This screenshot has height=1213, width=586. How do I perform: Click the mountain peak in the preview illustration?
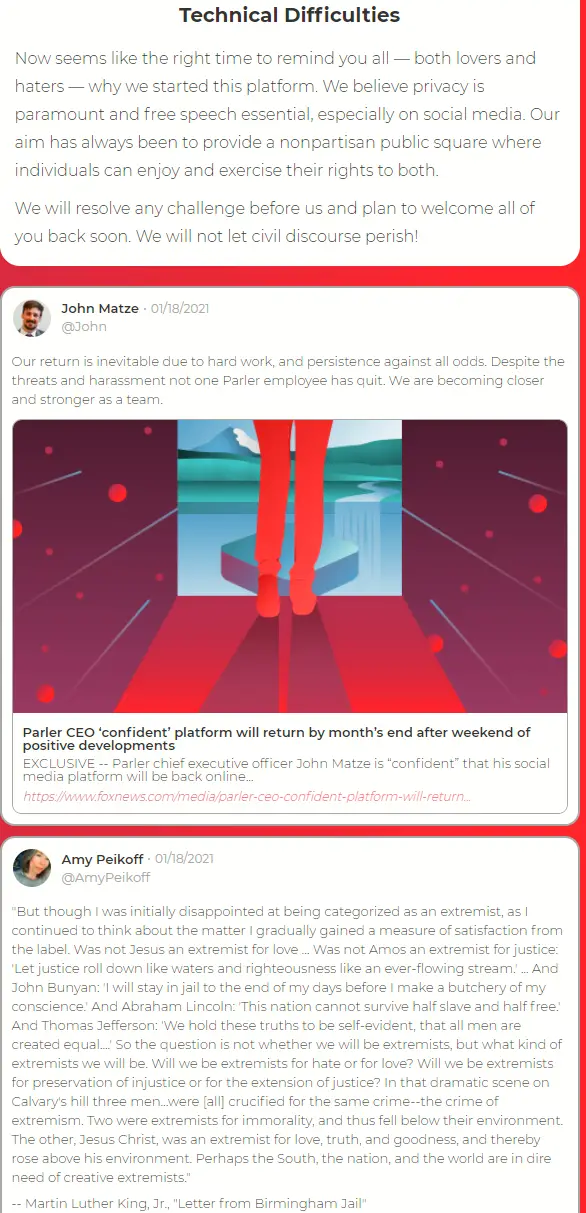click(225, 436)
